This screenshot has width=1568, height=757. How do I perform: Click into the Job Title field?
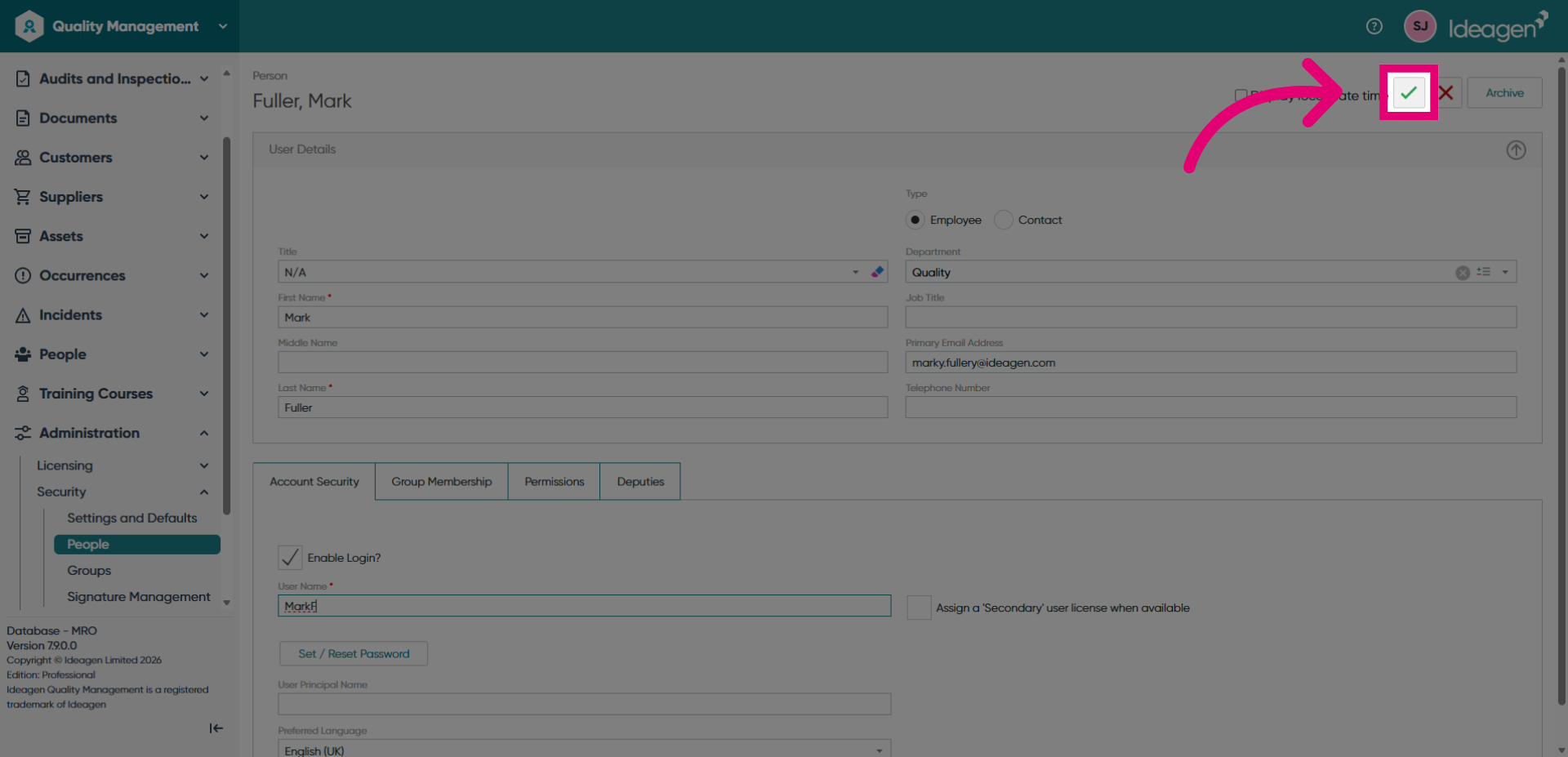(1210, 318)
